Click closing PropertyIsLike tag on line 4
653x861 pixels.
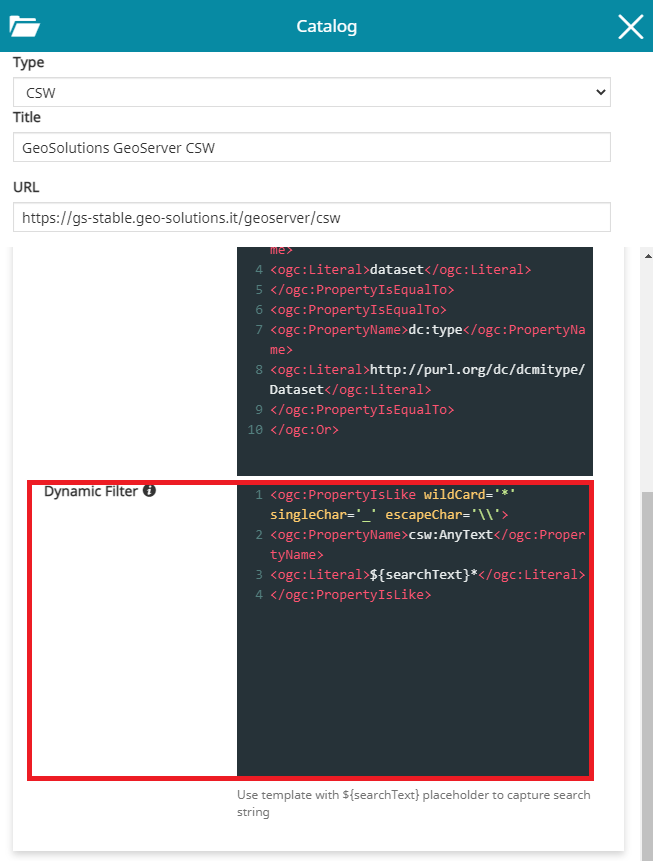350,595
